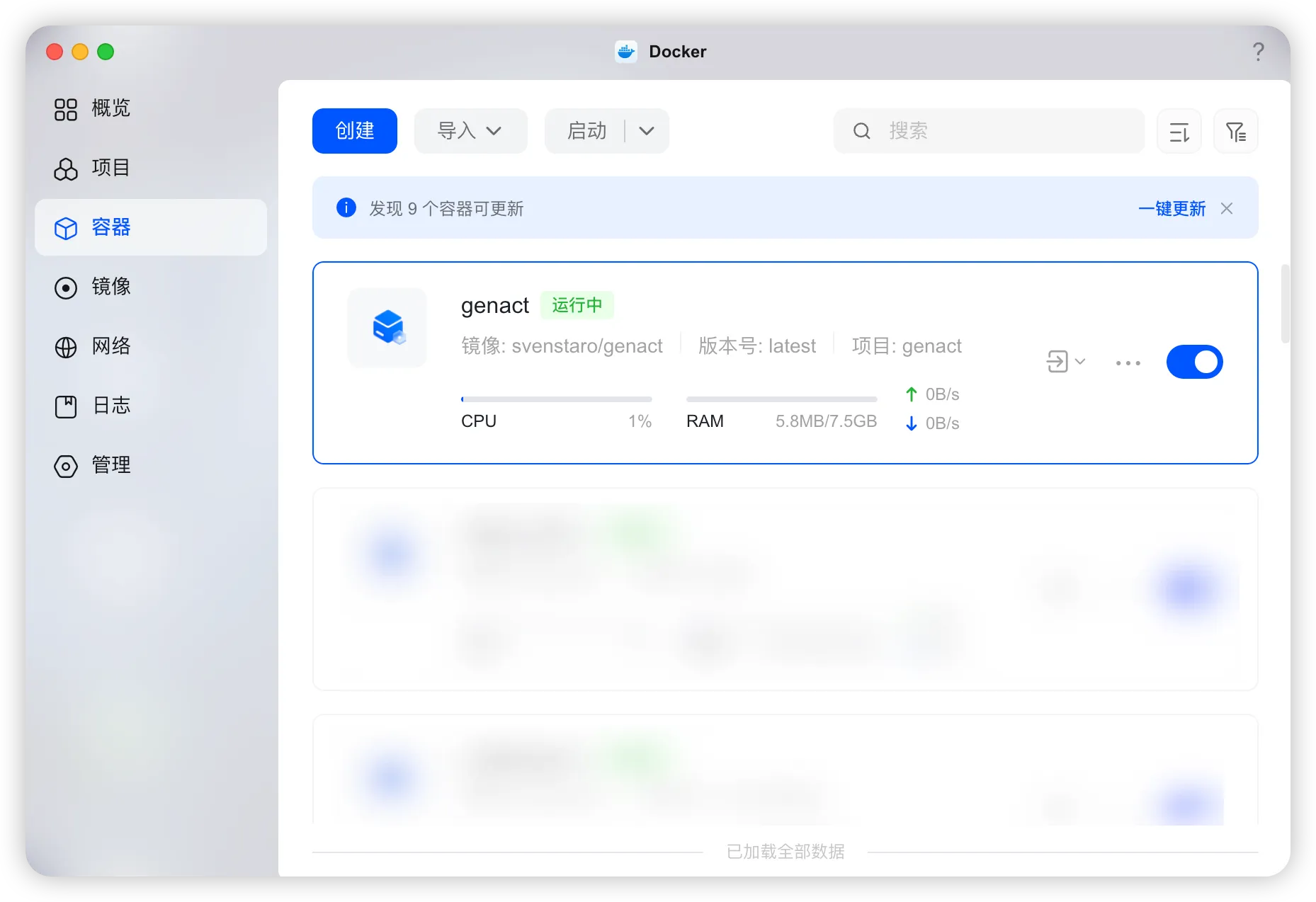1316x902 pixels.
Task: Click the 5.8MB/7.5GB RAM value
Action: (x=826, y=421)
